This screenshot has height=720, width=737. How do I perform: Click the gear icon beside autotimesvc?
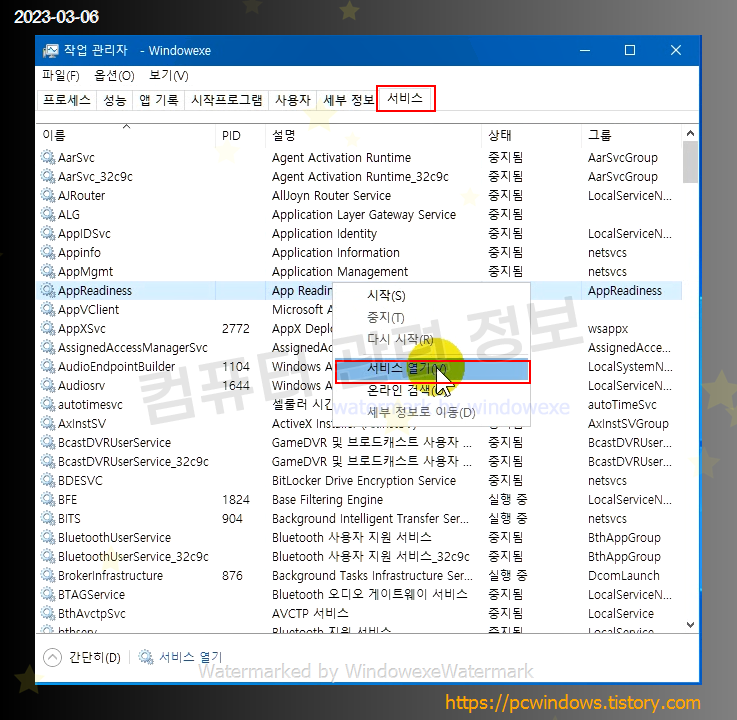(47, 404)
